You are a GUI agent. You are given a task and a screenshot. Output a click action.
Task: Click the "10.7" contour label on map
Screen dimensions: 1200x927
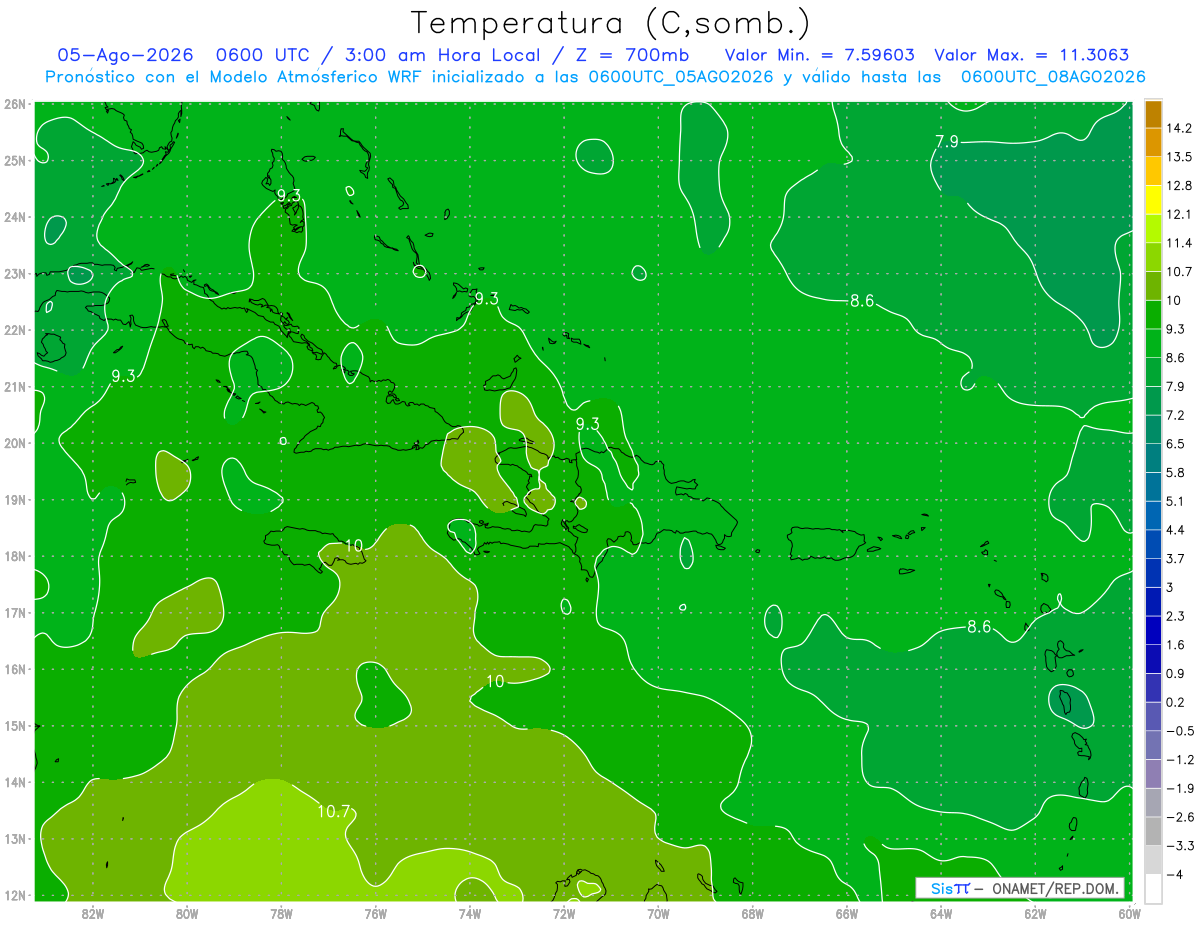tap(334, 812)
